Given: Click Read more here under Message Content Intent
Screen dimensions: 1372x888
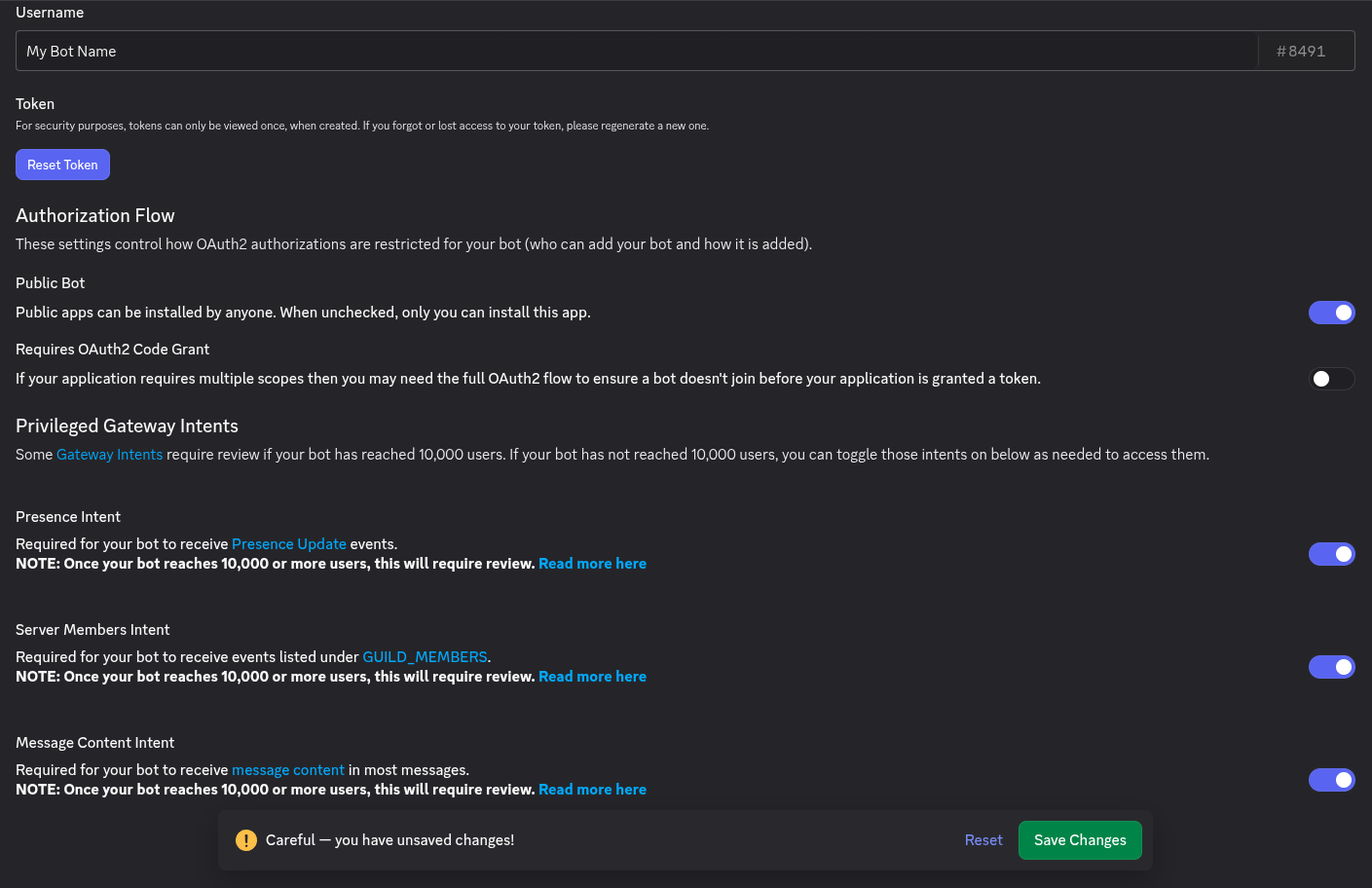Looking at the screenshot, I should click(x=592, y=790).
